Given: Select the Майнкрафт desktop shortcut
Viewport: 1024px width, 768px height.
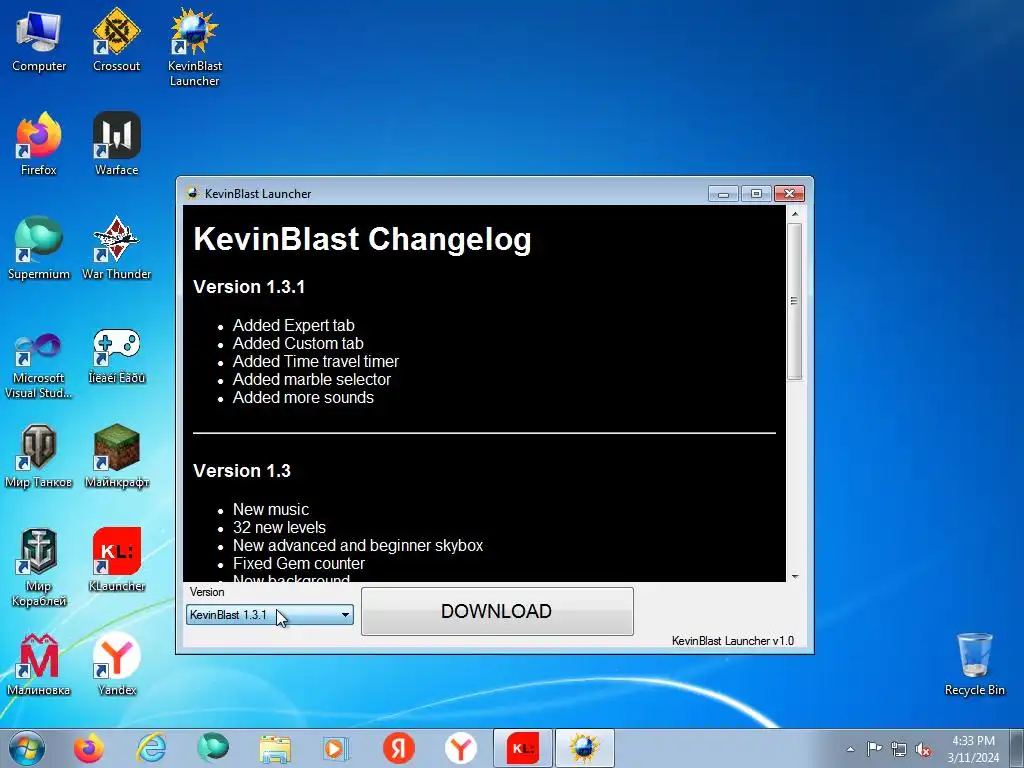Looking at the screenshot, I should [x=116, y=457].
